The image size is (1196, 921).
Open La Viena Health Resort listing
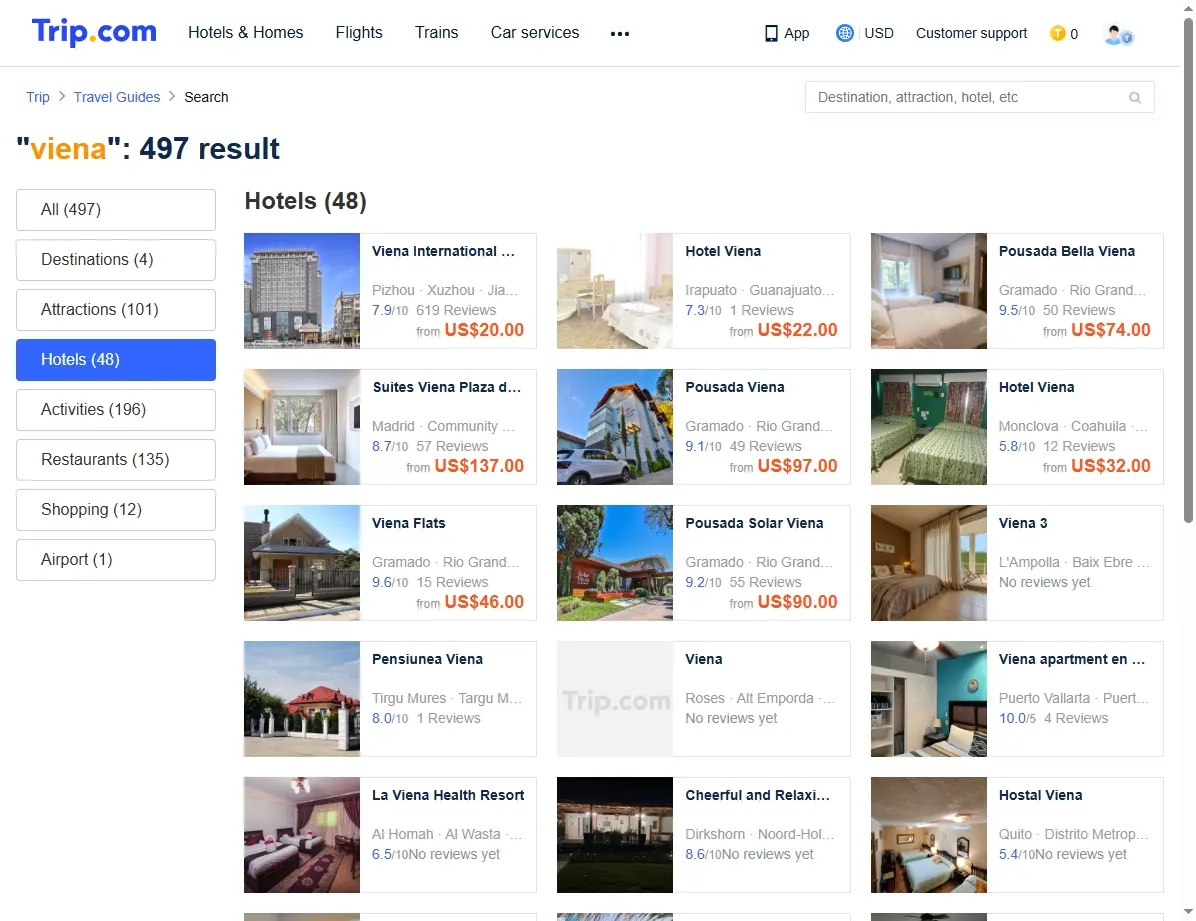click(x=391, y=835)
